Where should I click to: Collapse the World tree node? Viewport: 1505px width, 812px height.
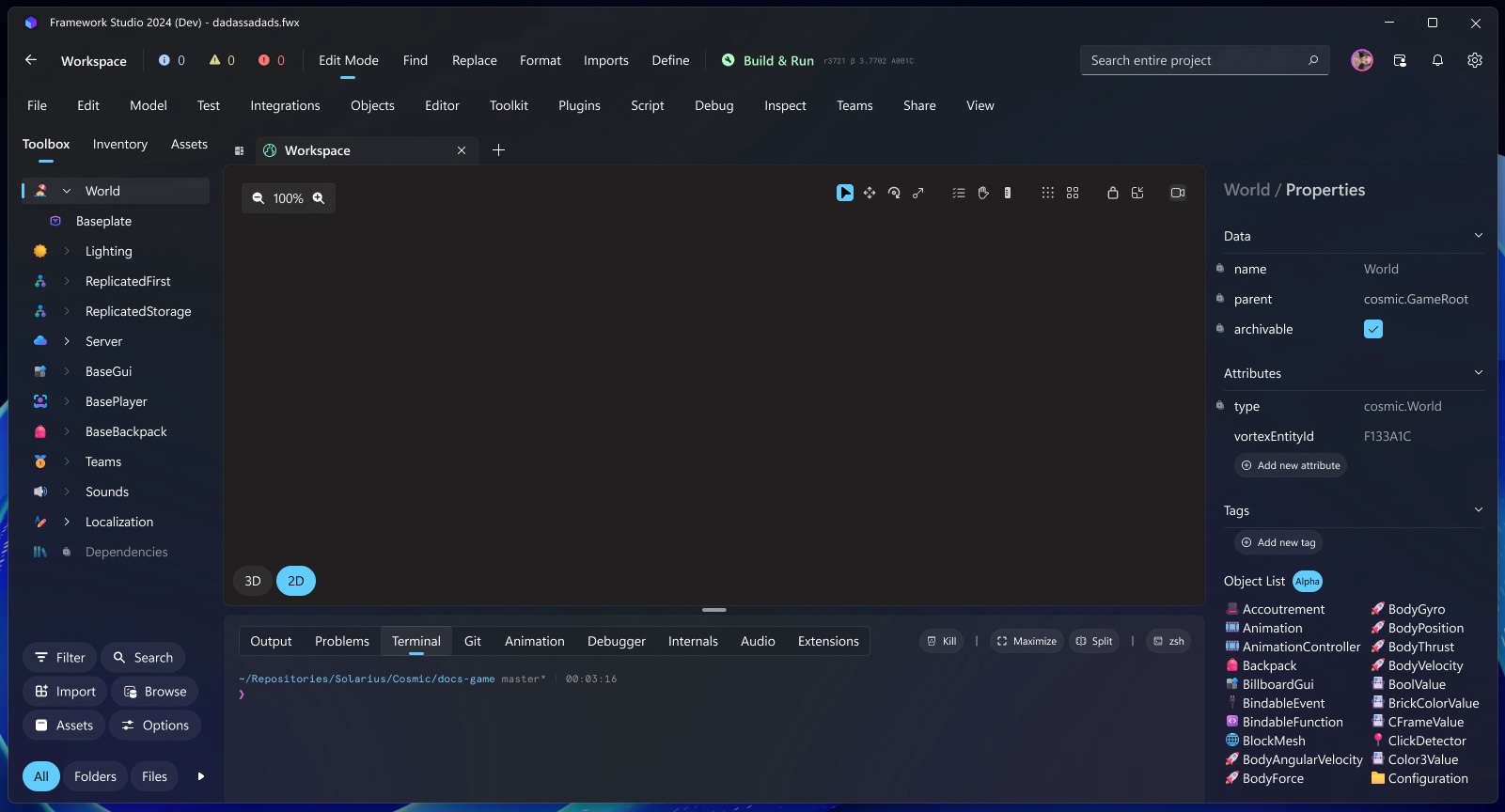pyautogui.click(x=67, y=191)
